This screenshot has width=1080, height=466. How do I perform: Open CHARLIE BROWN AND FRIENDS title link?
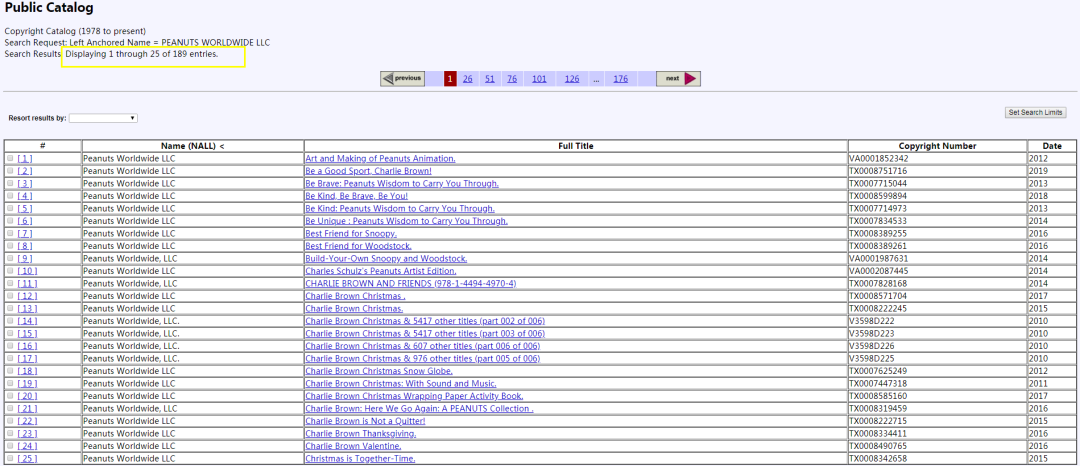411,284
